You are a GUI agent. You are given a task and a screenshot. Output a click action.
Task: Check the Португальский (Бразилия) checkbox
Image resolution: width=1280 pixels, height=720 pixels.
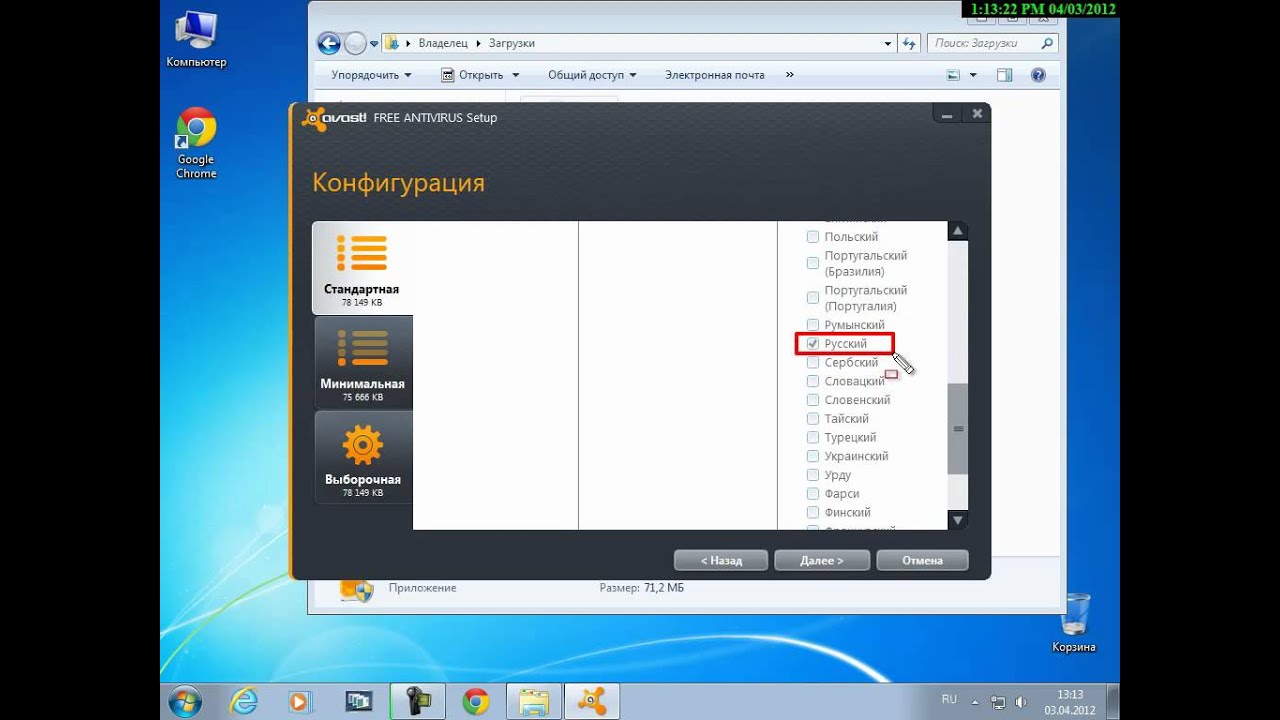pos(813,263)
